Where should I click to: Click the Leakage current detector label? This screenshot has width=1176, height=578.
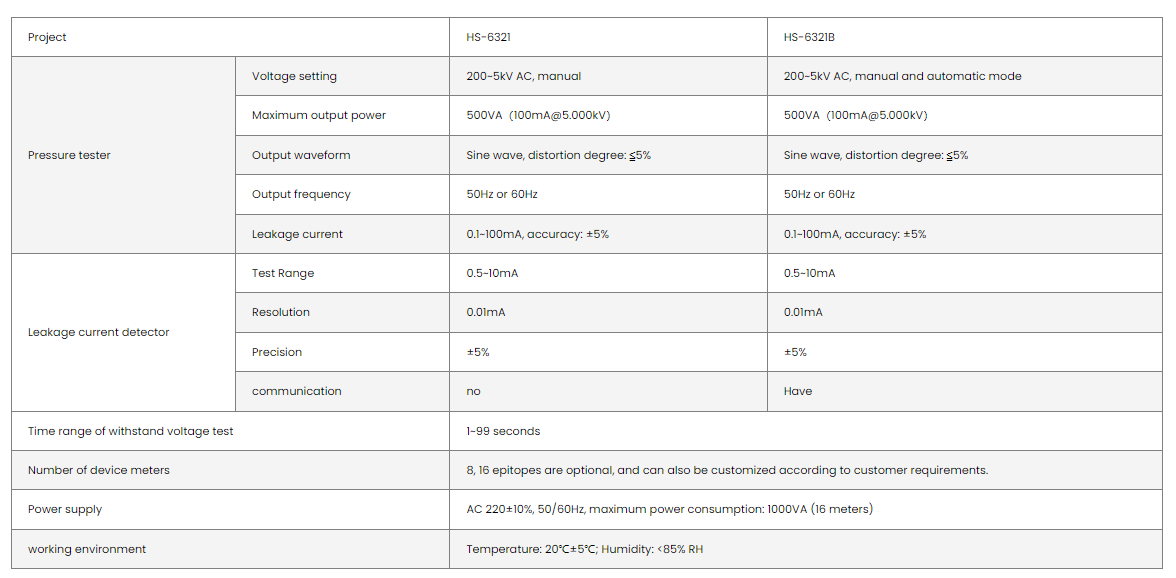pos(99,332)
